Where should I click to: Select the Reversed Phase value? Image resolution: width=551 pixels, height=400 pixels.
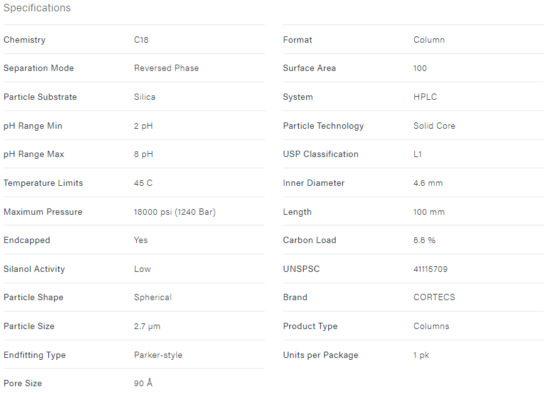pos(166,68)
